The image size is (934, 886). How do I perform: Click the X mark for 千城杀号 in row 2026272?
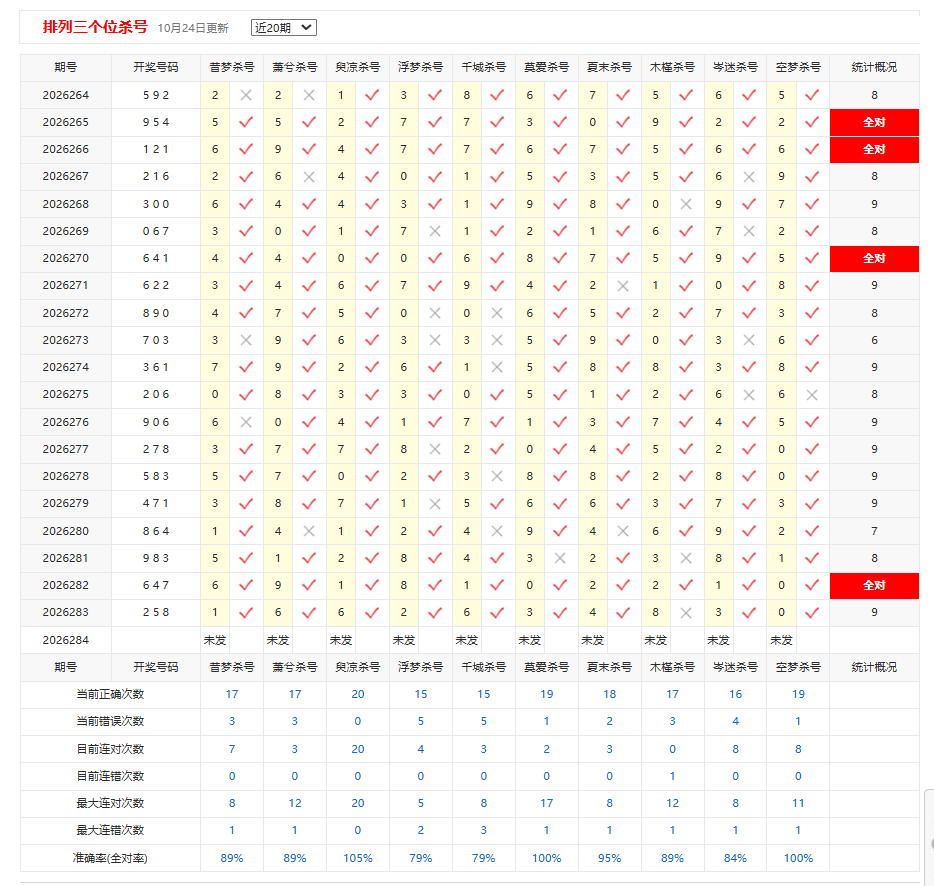(497, 313)
